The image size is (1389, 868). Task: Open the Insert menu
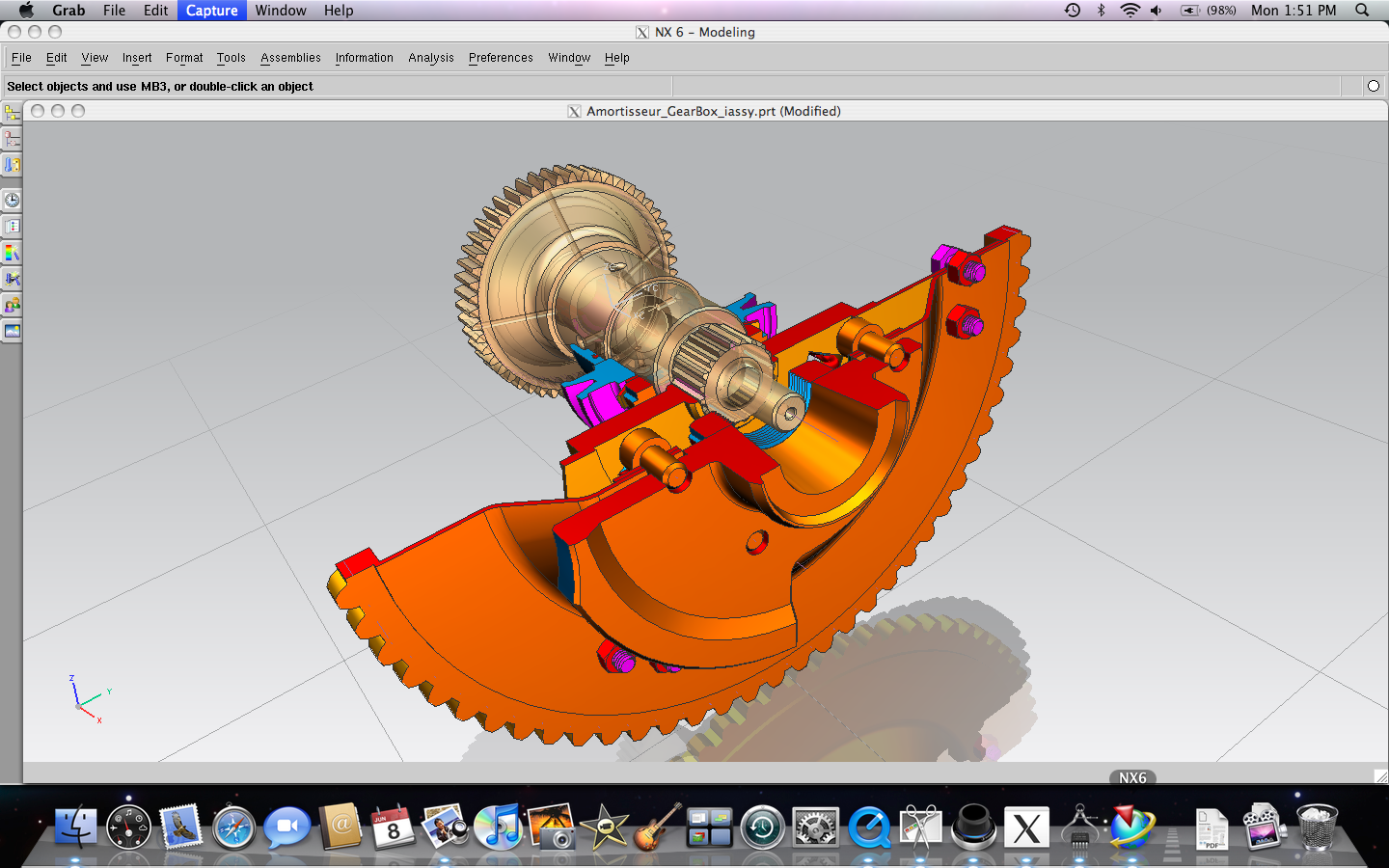137,58
